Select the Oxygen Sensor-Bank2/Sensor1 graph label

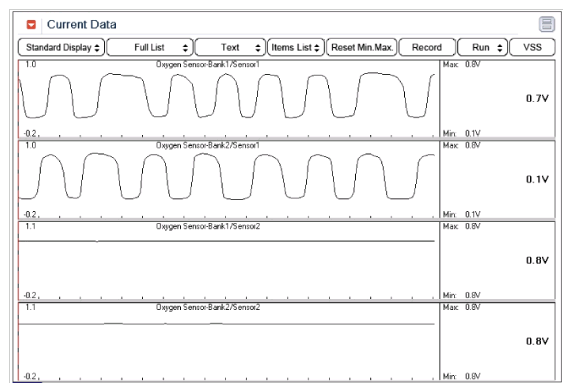pyautogui.click(x=208, y=145)
